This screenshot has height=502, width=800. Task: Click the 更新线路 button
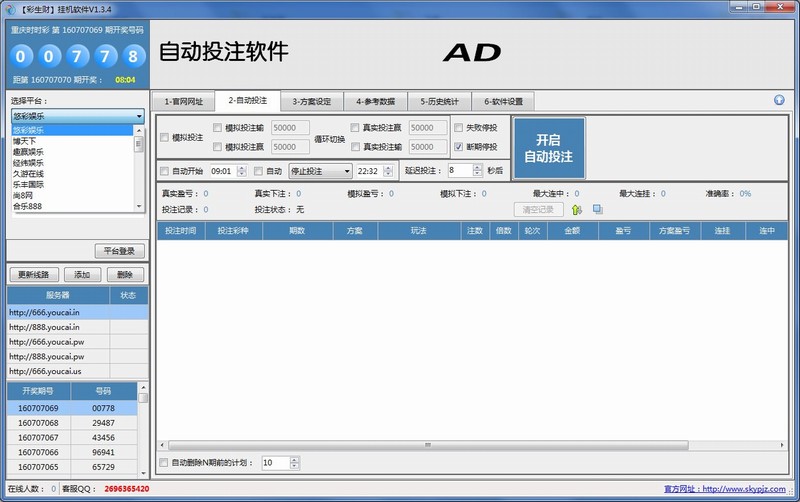pyautogui.click(x=33, y=274)
